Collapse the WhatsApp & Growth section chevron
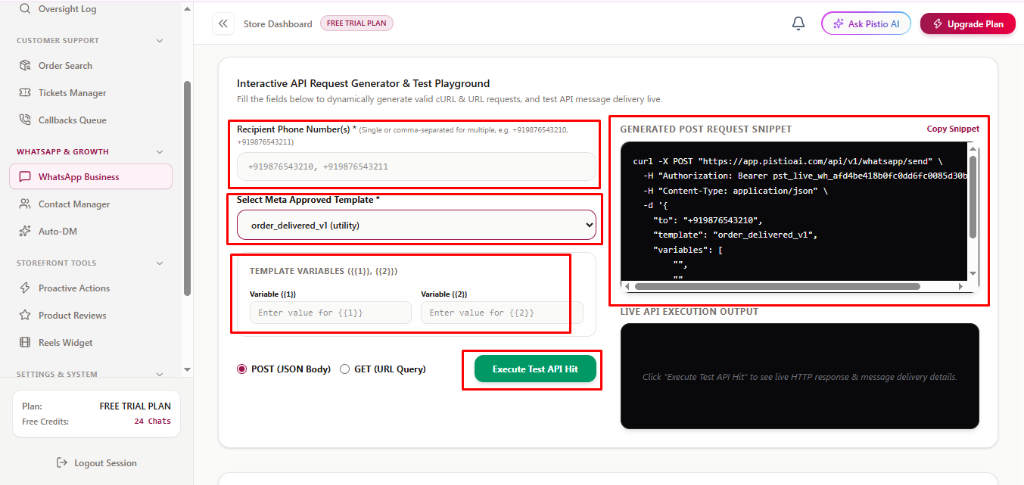The height and width of the screenshot is (485, 1024). [x=160, y=152]
